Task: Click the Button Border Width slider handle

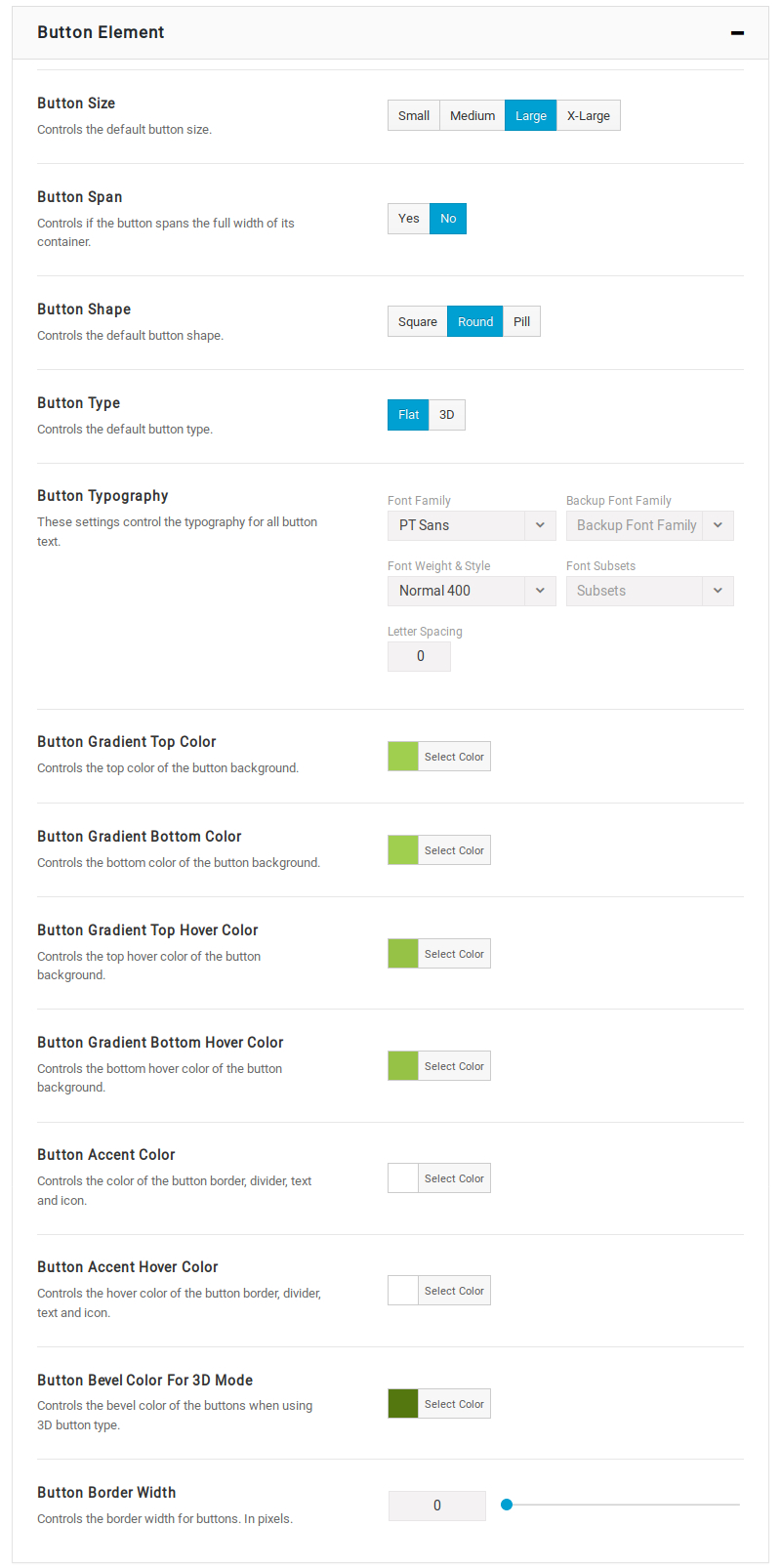Action: click(x=507, y=1505)
